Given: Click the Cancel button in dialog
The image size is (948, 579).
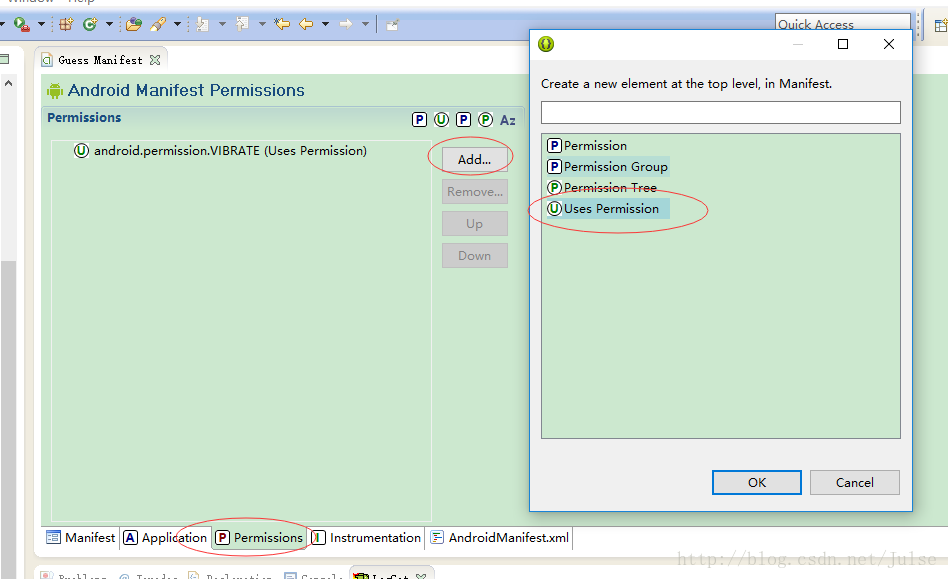Looking at the screenshot, I should pyautogui.click(x=855, y=482).
